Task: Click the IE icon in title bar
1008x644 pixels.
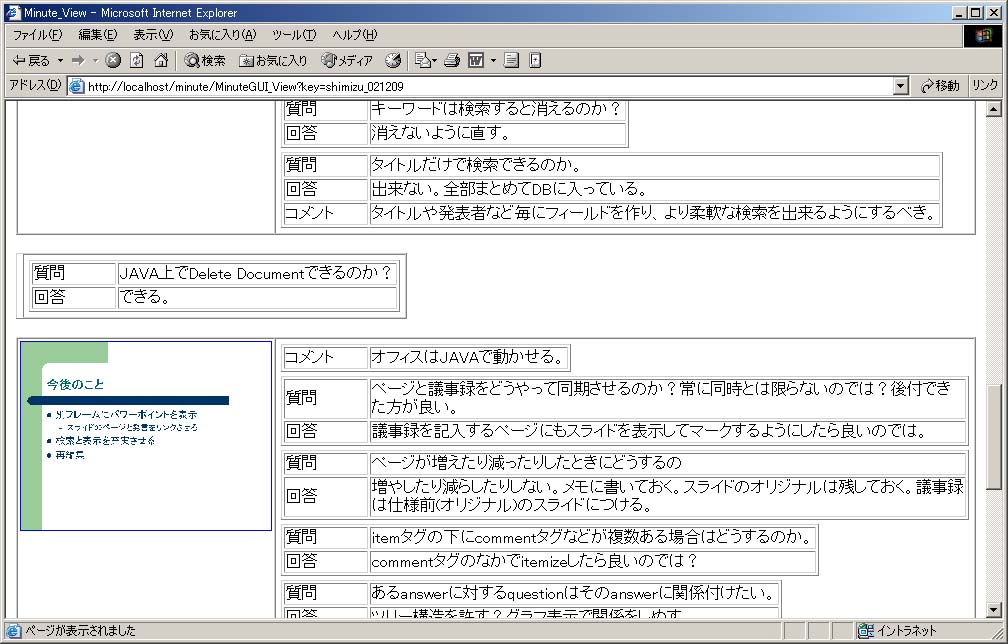Action: click(x=12, y=12)
